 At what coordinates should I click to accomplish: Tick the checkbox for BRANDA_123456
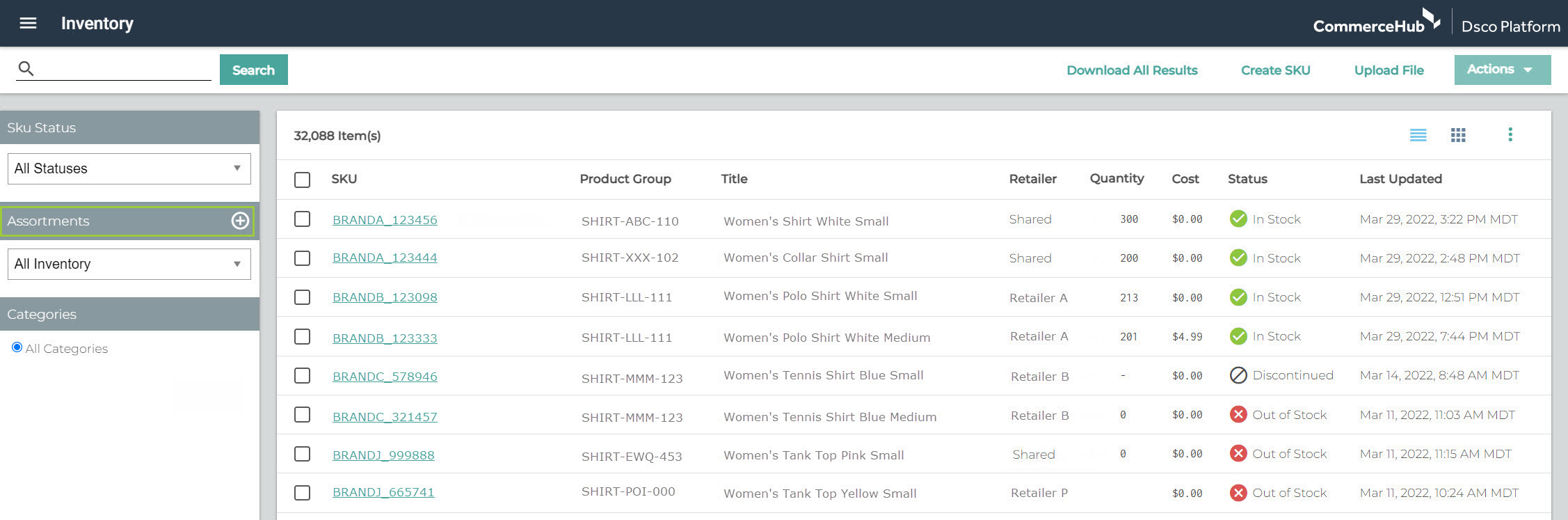(x=302, y=219)
